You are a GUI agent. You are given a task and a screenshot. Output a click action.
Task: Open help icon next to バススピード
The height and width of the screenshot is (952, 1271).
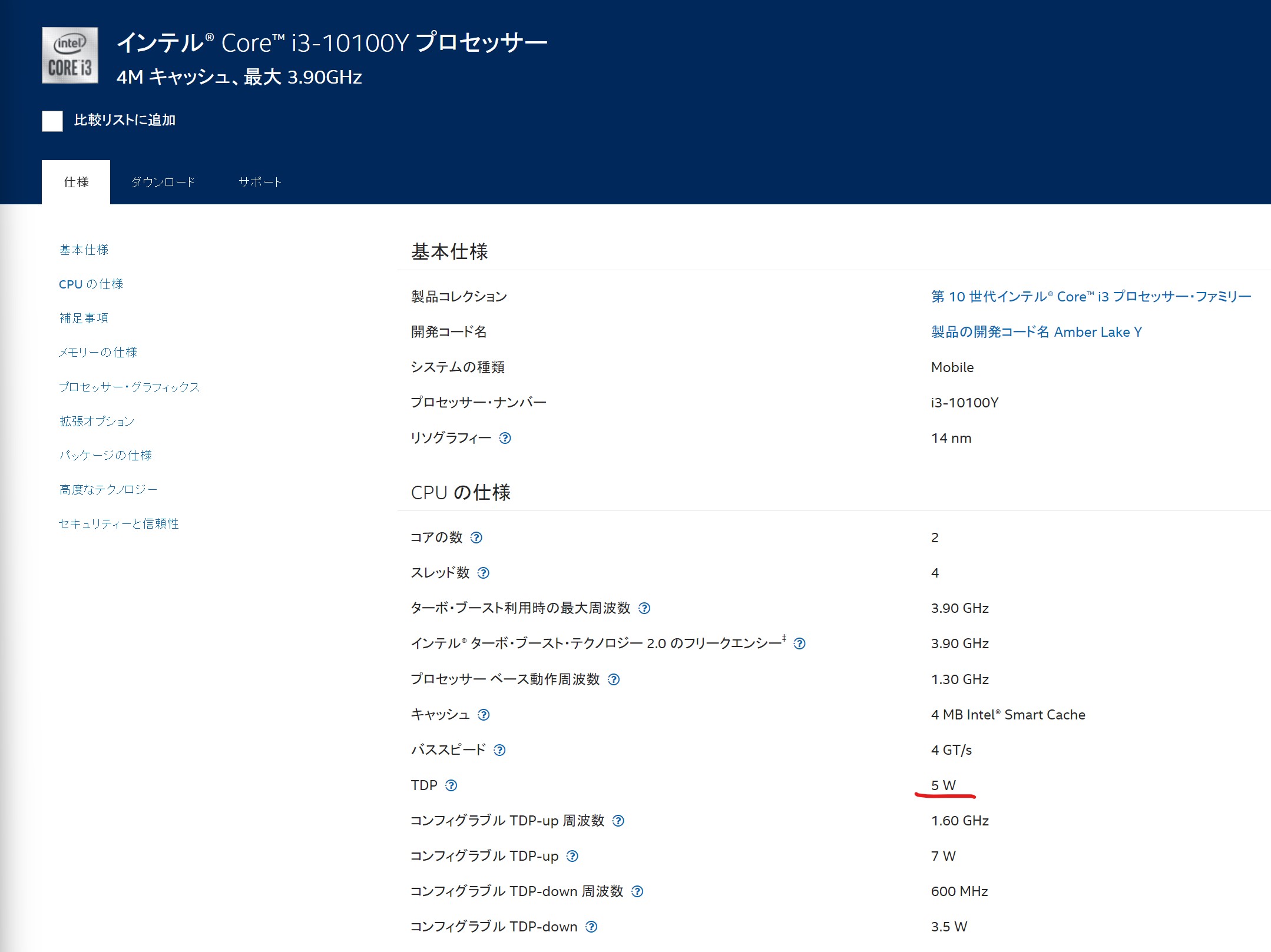(499, 750)
